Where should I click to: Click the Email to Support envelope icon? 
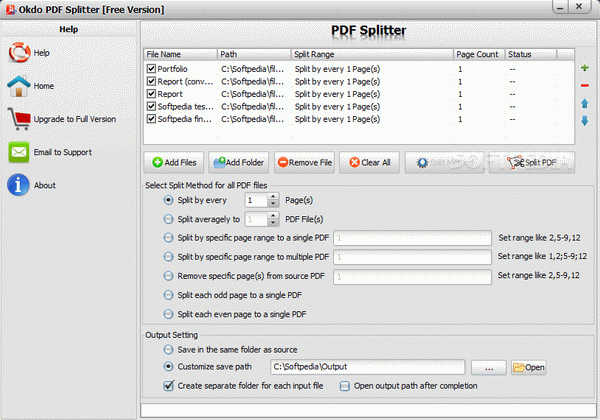click(19, 152)
